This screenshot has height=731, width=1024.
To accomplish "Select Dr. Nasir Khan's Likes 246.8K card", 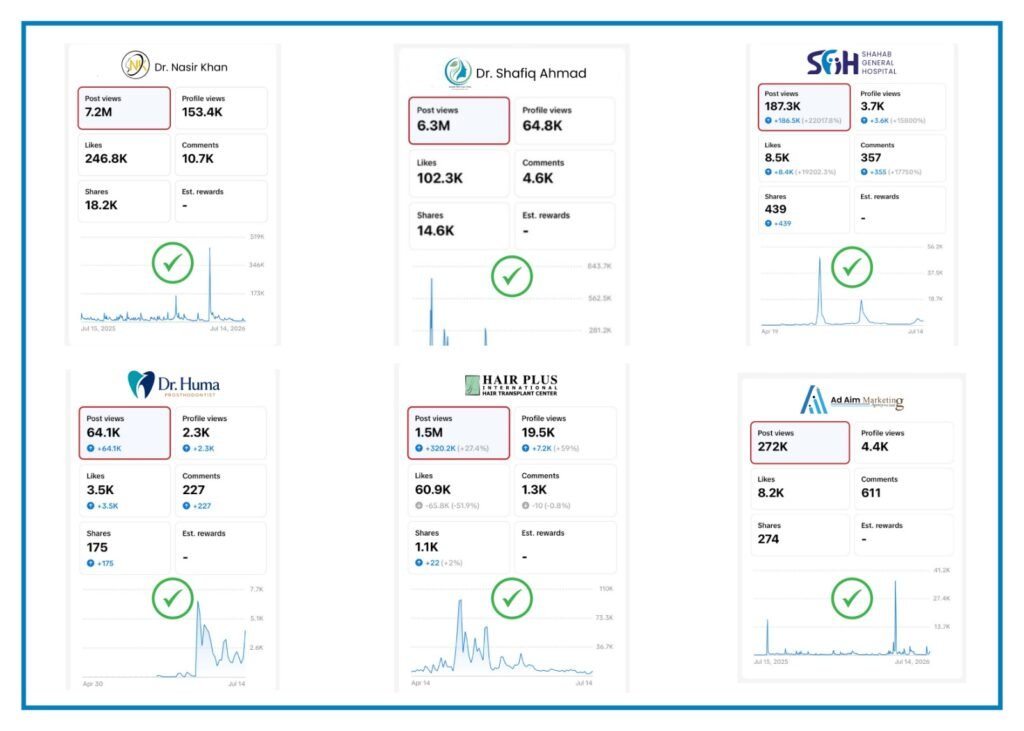I will [124, 155].
